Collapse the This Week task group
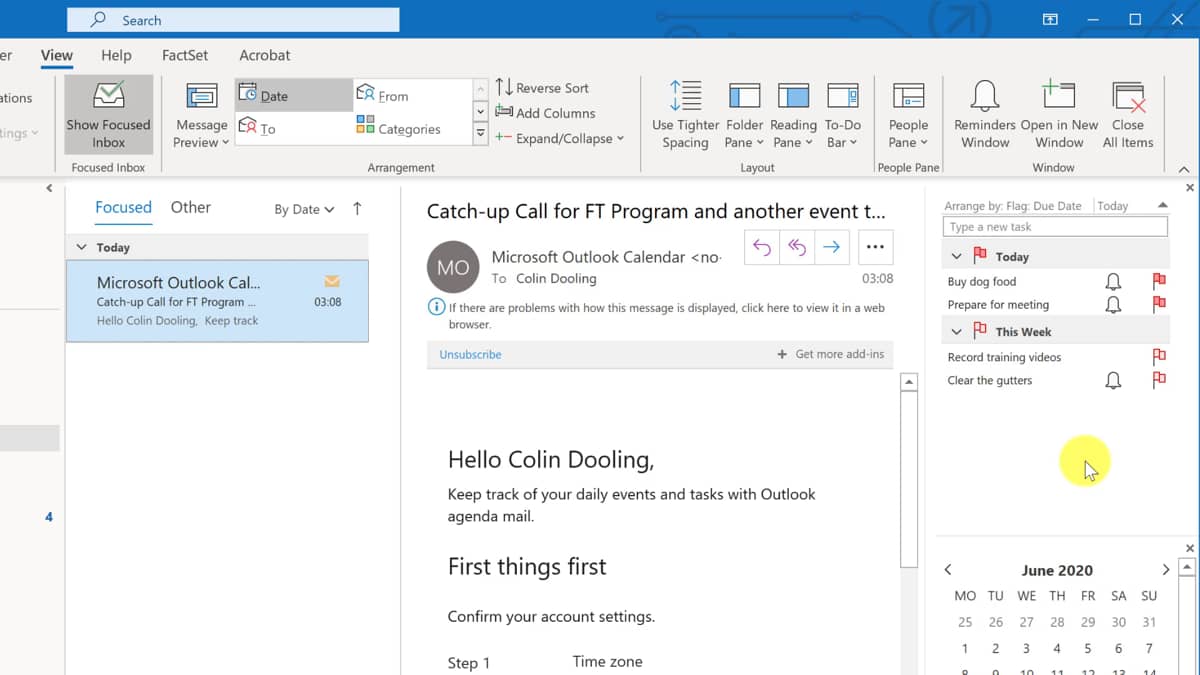The image size is (1200, 675). coord(957,332)
